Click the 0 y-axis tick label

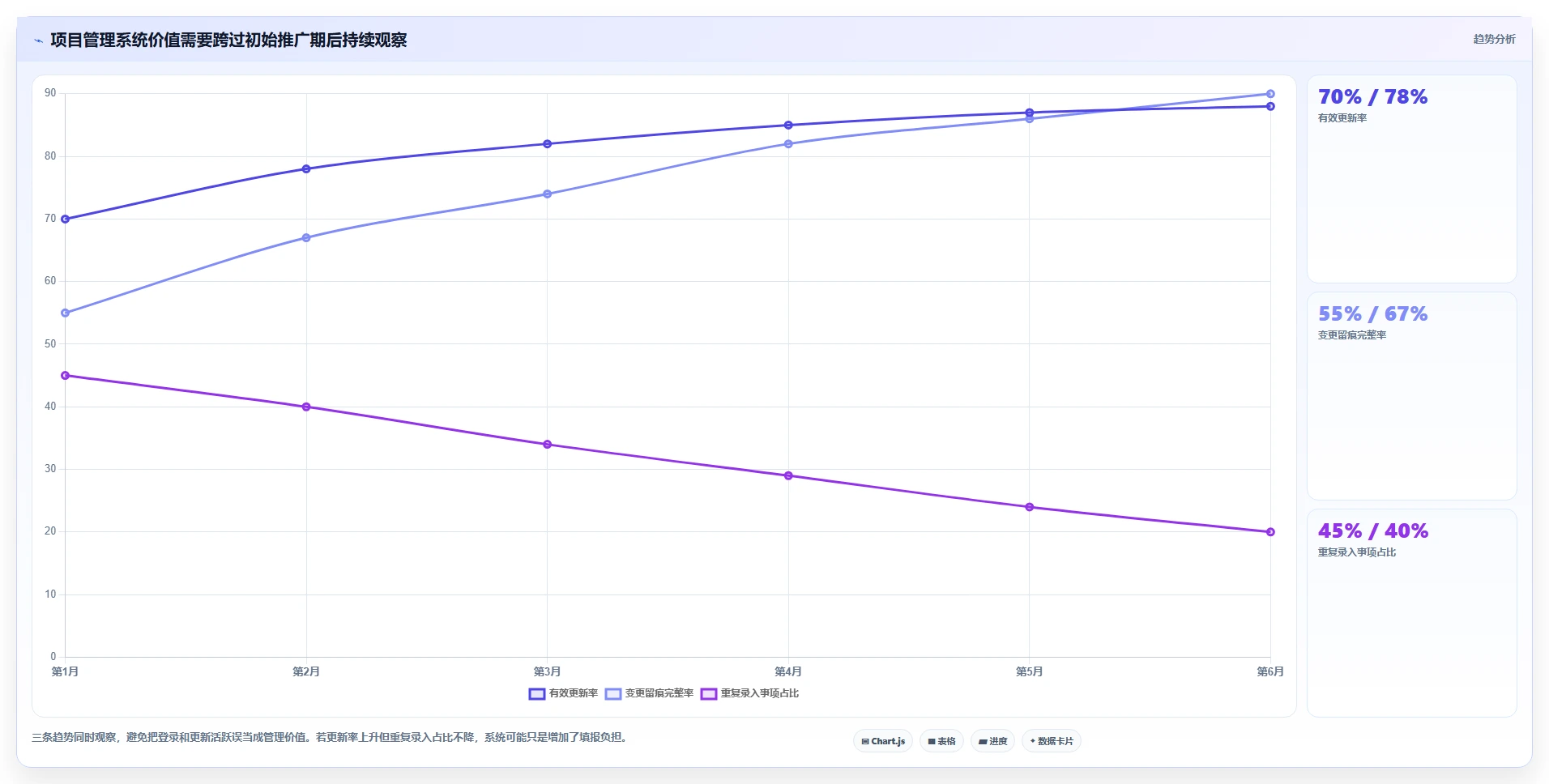point(53,657)
